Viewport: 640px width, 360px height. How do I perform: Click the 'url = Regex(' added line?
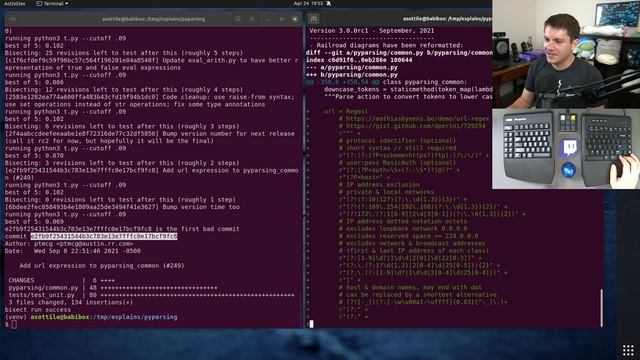(x=346, y=111)
